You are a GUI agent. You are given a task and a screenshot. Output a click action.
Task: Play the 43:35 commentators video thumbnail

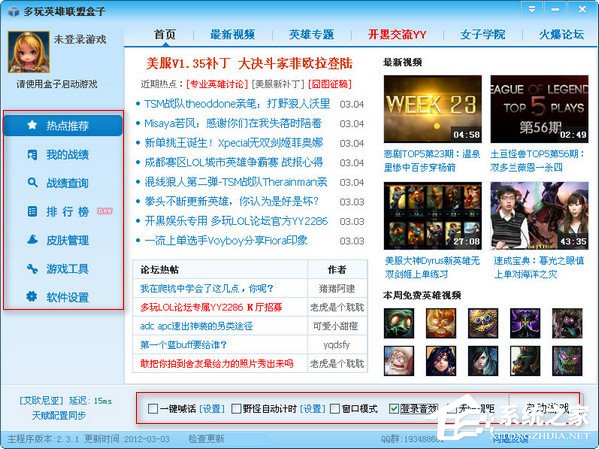(x=539, y=216)
